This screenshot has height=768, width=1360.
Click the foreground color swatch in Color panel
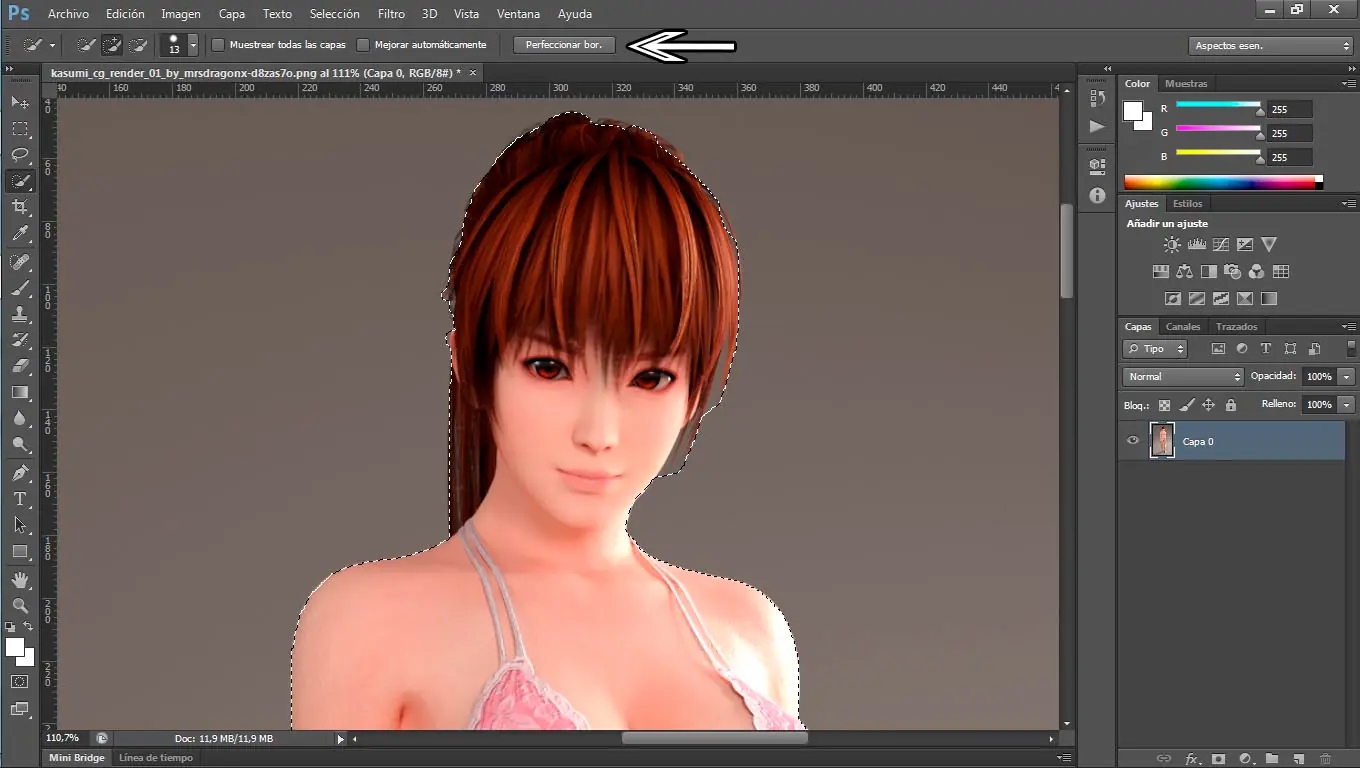pyautogui.click(x=1133, y=111)
